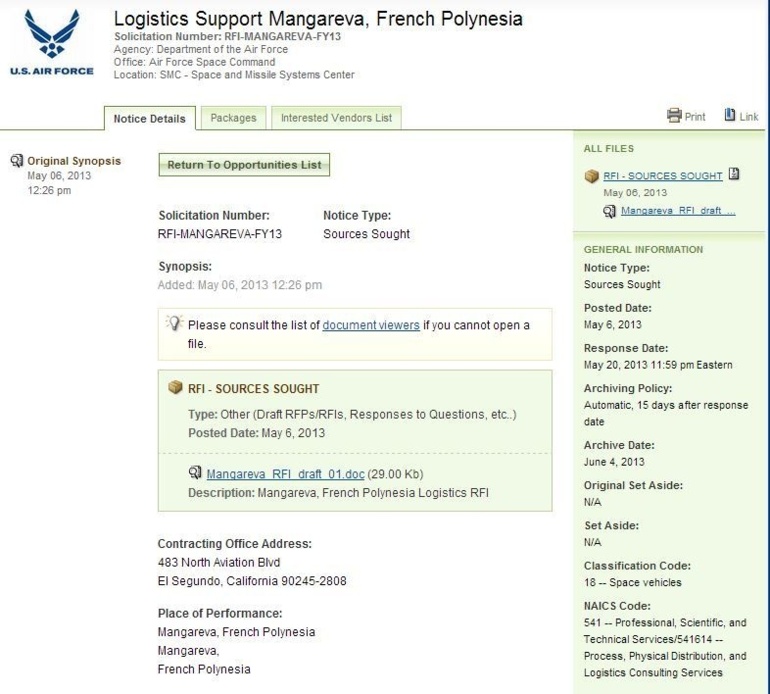This screenshot has height=694, width=770.
Task: Open the Notice Details tab
Action: pyautogui.click(x=150, y=118)
